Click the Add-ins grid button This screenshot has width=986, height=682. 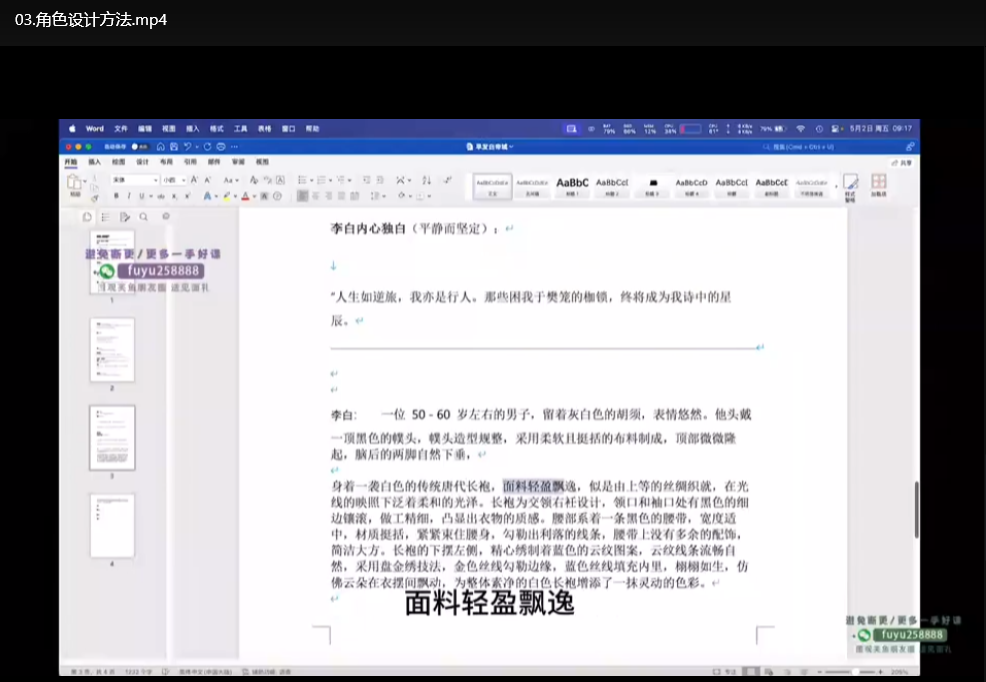point(878,185)
